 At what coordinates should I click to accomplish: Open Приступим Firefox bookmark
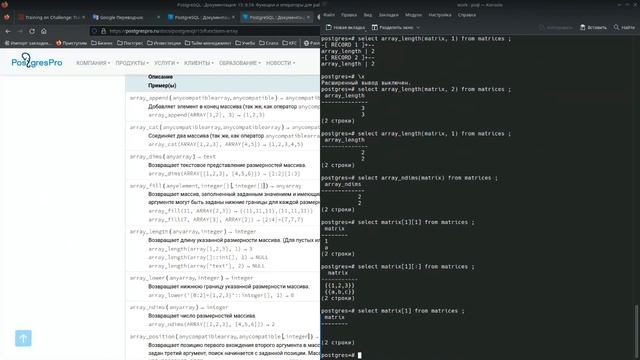pyautogui.click(x=71, y=43)
